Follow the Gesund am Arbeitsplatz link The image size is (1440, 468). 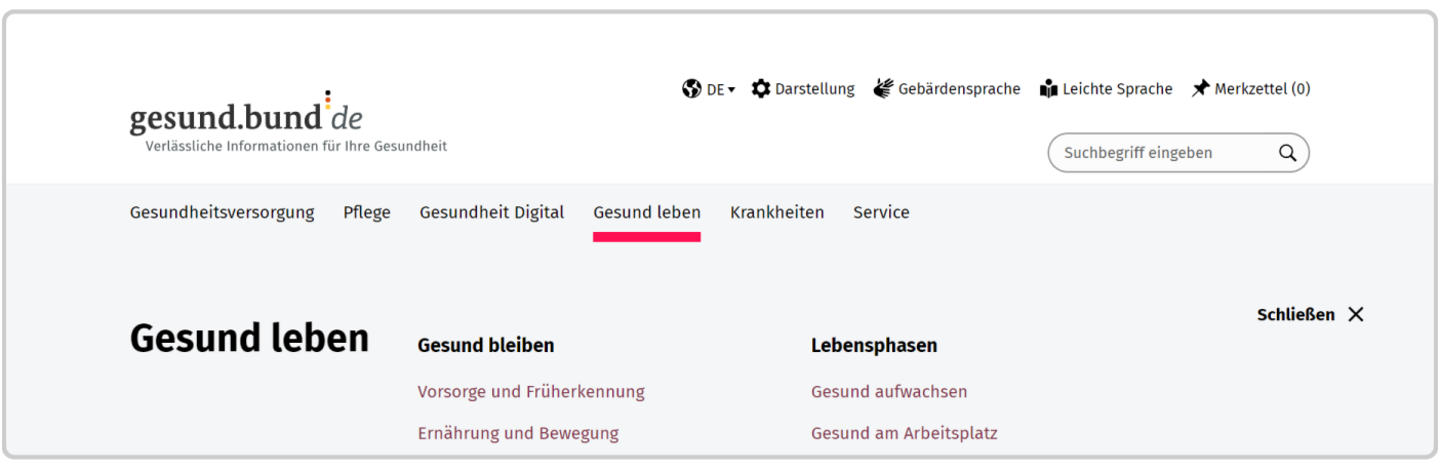pyautogui.click(x=904, y=433)
